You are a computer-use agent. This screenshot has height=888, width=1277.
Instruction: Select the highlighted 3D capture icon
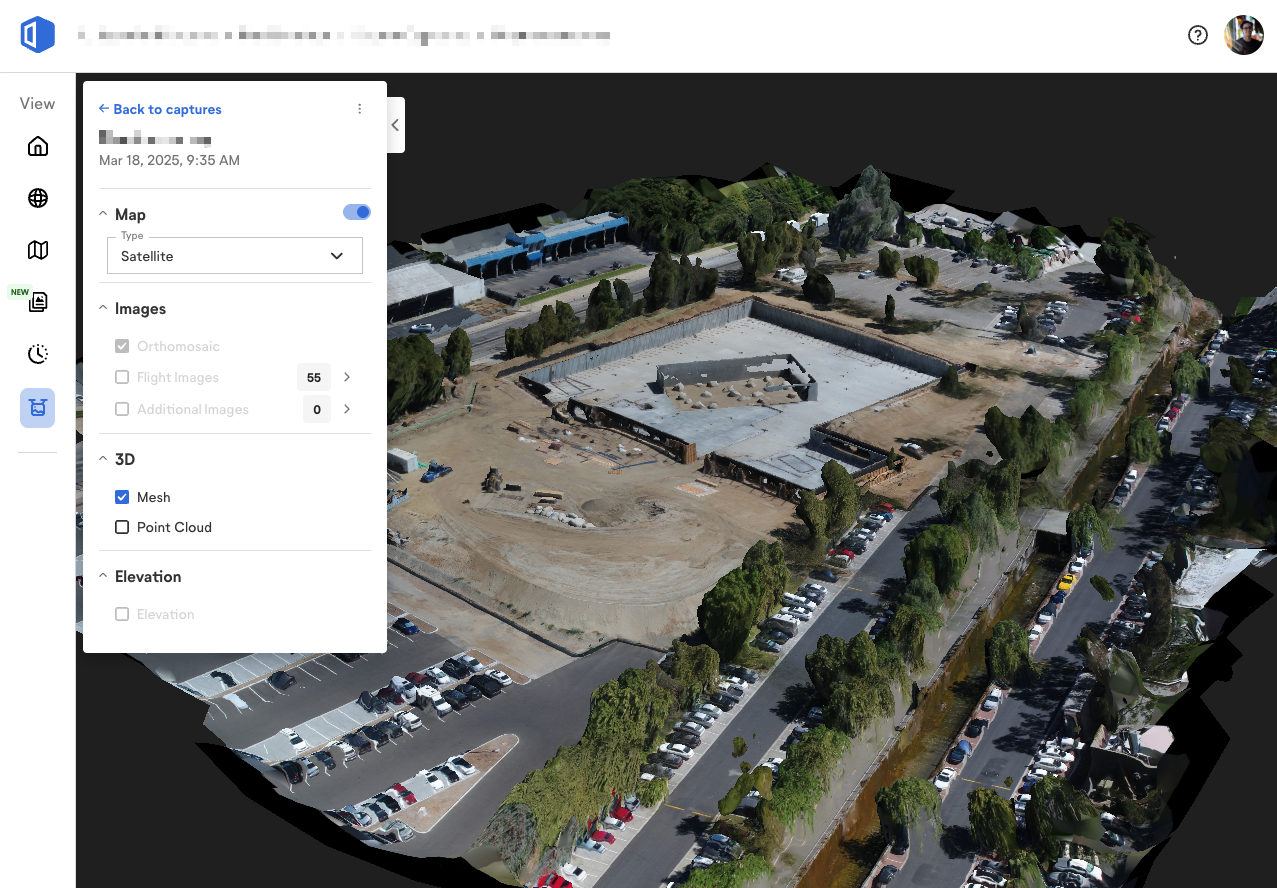click(x=38, y=408)
